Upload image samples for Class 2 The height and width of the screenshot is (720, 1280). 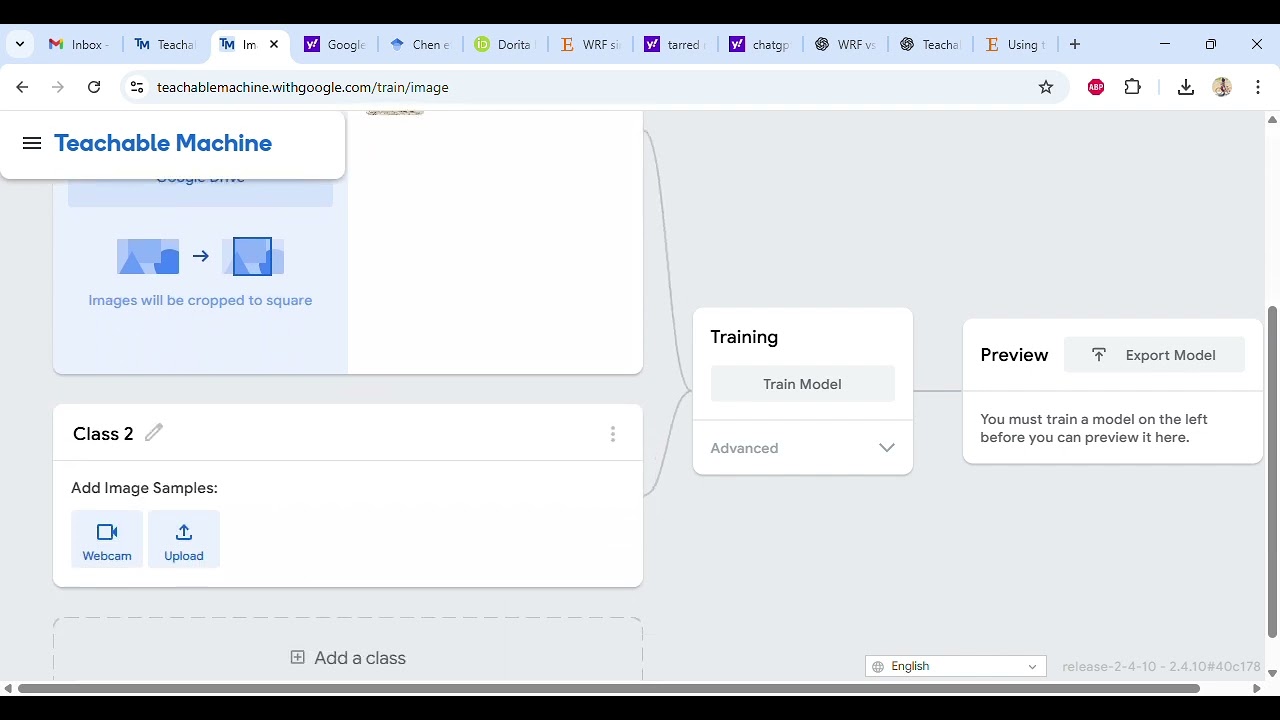tap(184, 539)
